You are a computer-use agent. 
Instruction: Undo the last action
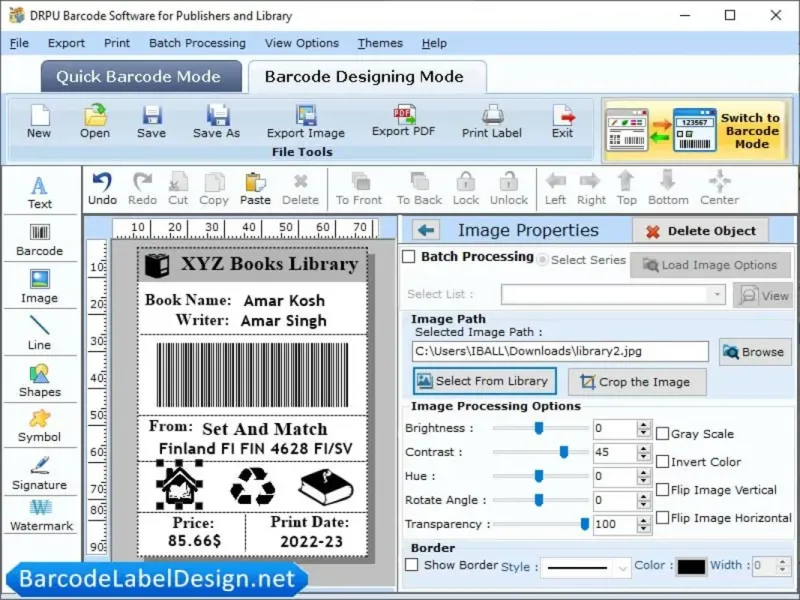coord(102,189)
